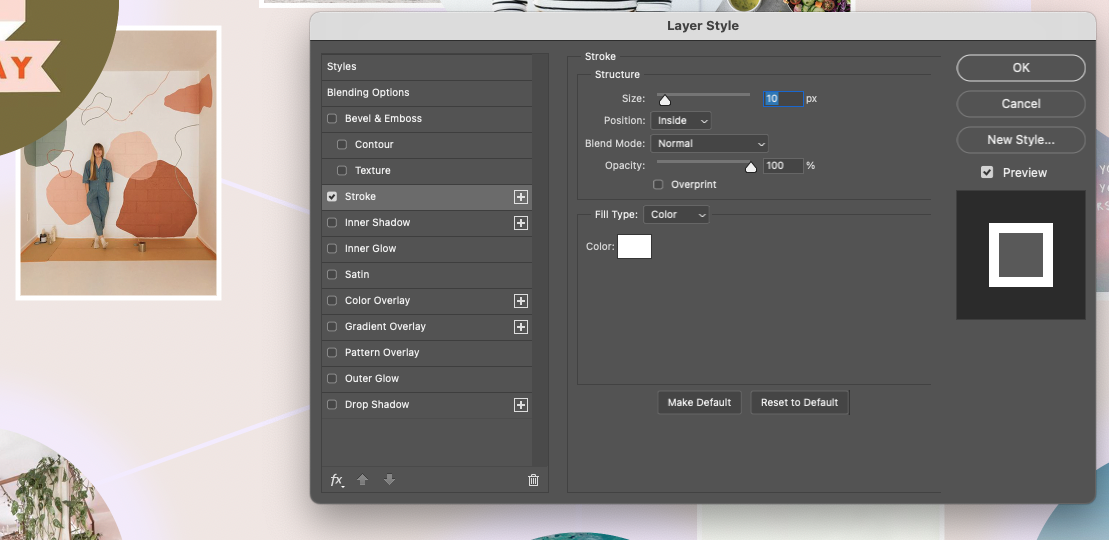
Task: Click the stroke preview thumbnail
Action: pyautogui.click(x=1021, y=255)
